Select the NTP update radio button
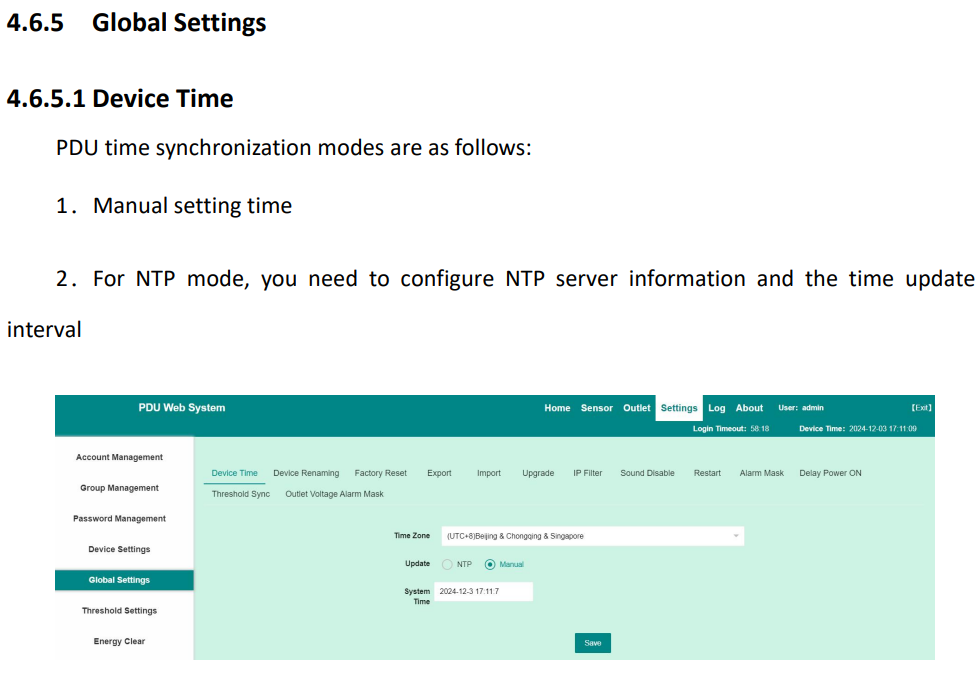 [447, 564]
